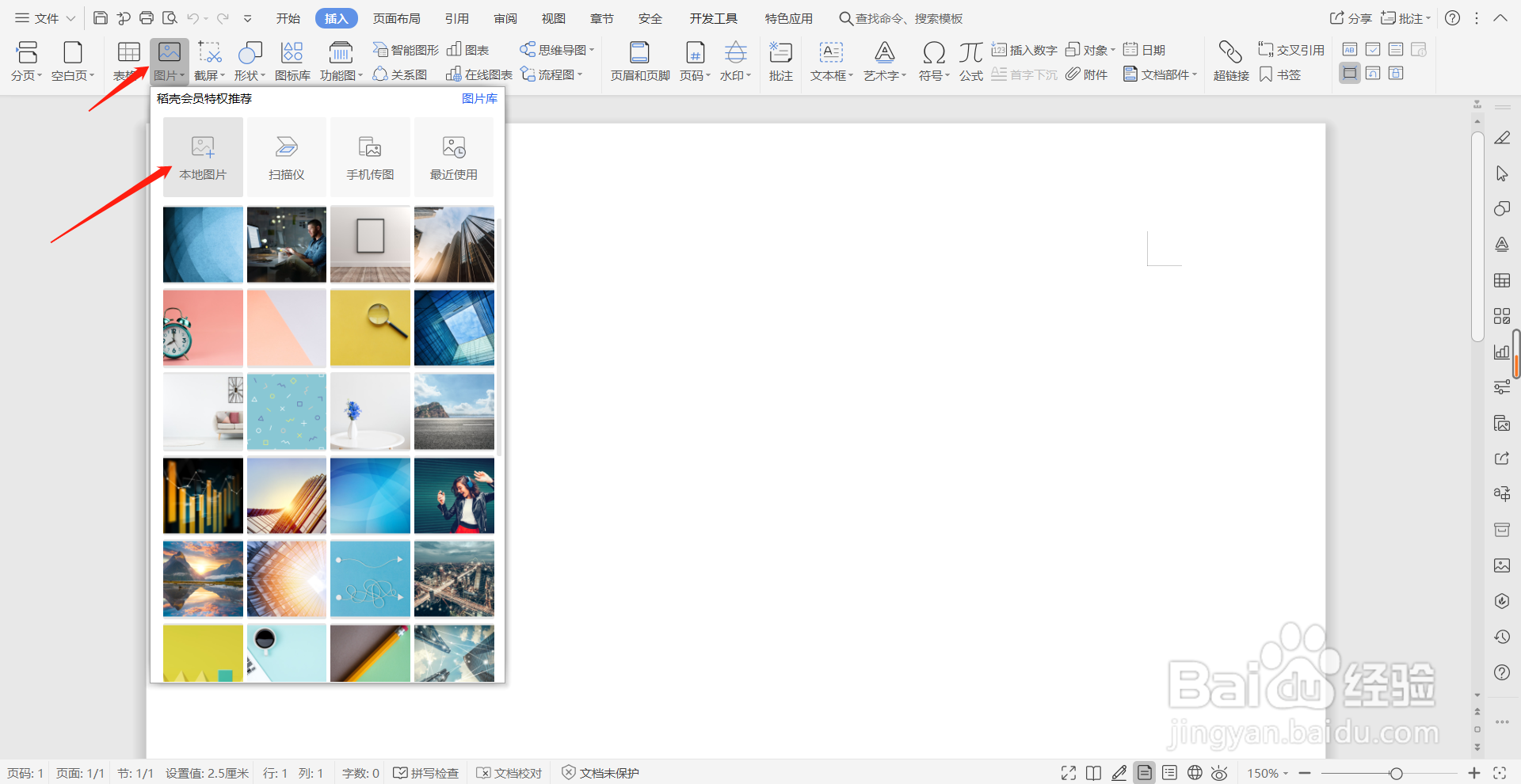1521x784 pixels.
Task: Click the print preview icon
Action: pyautogui.click(x=170, y=18)
